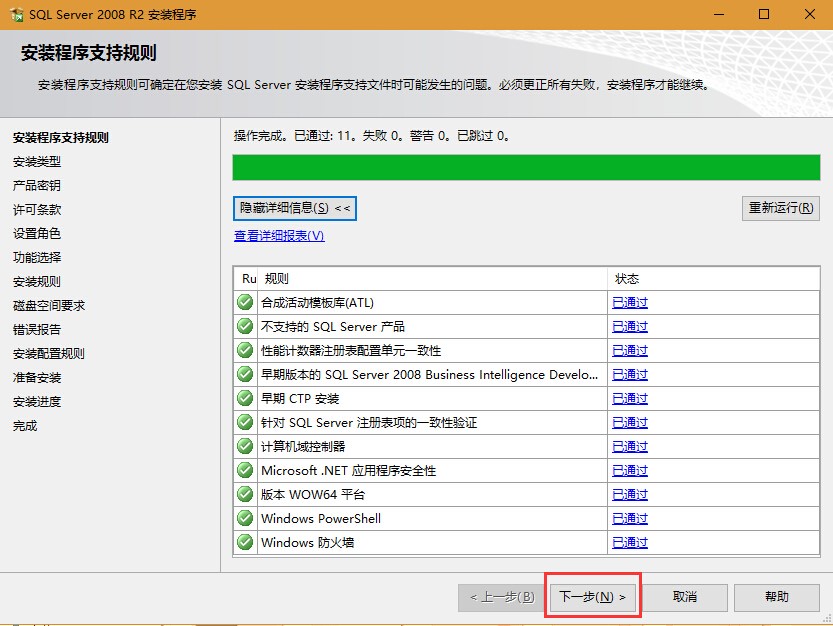Open 已通过 link for 性能计数器注册表配置单元一致性
The image size is (833, 626).
click(x=630, y=351)
